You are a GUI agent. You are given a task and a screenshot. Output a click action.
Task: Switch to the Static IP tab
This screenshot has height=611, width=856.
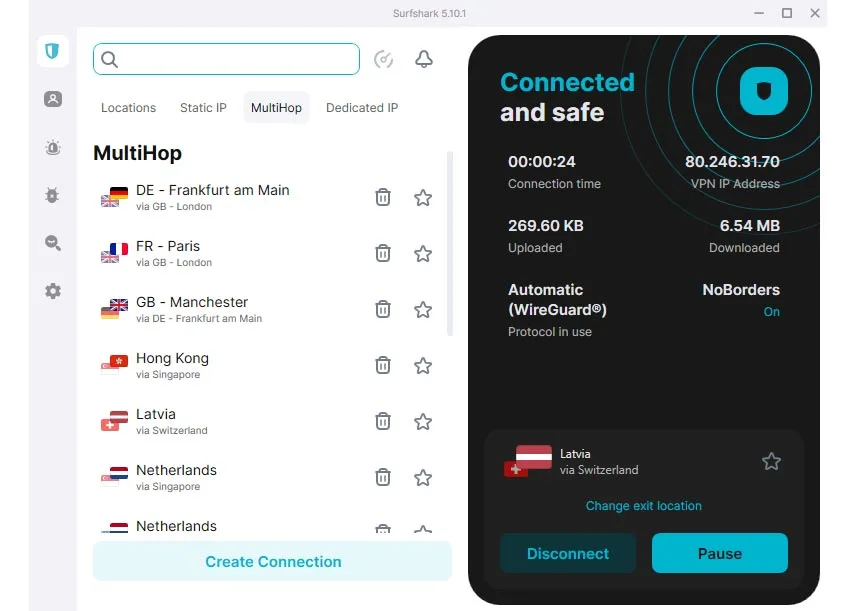coord(203,107)
